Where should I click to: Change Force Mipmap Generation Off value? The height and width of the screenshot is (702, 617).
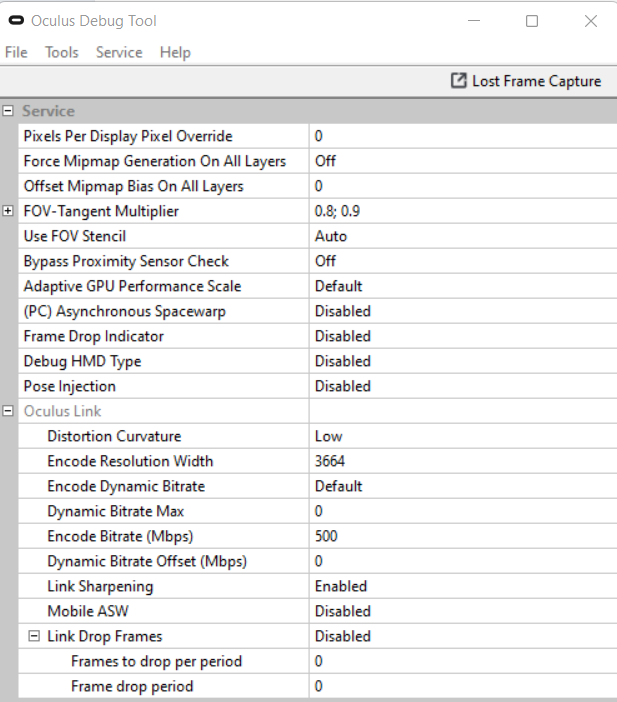coord(463,161)
